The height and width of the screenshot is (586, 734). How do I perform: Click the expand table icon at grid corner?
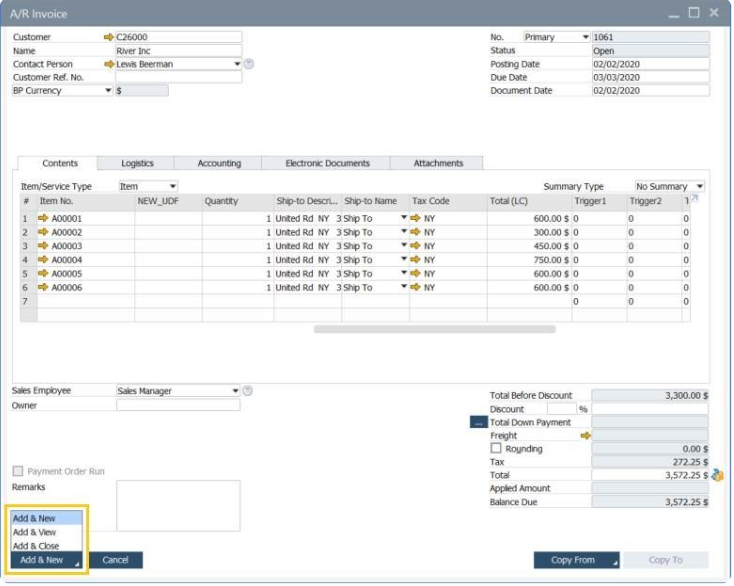[695, 199]
